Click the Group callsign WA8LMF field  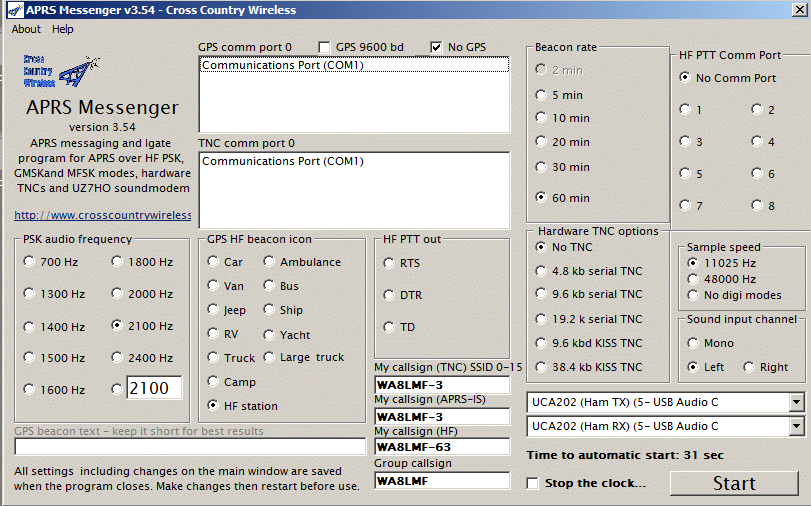click(442, 481)
